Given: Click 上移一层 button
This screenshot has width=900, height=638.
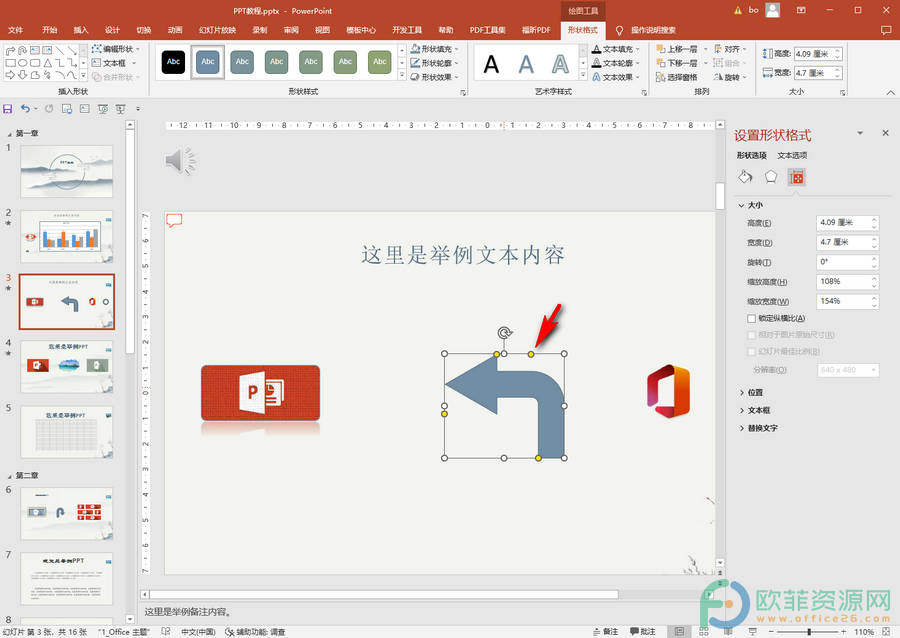Looking at the screenshot, I should (x=677, y=49).
